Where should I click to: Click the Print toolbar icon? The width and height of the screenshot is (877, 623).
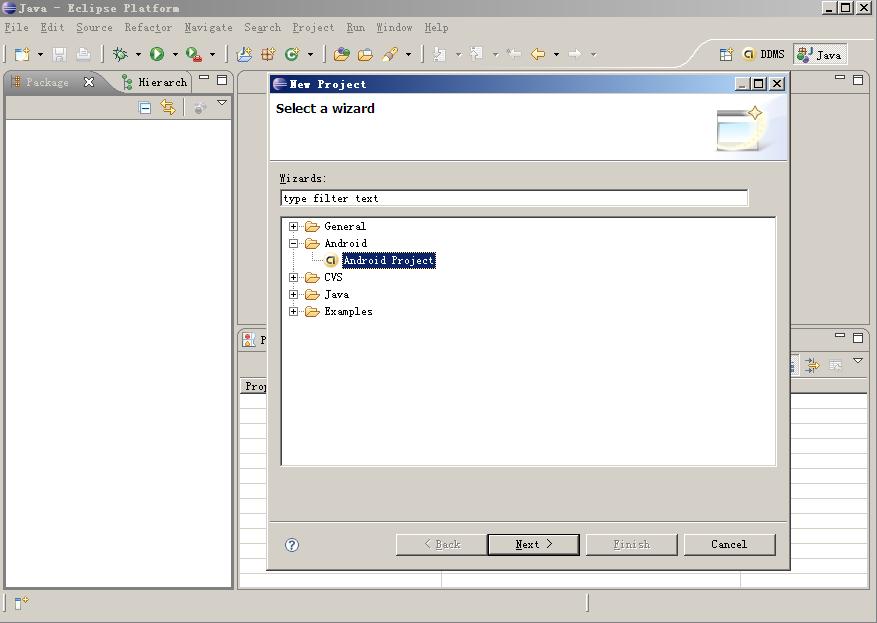point(83,54)
